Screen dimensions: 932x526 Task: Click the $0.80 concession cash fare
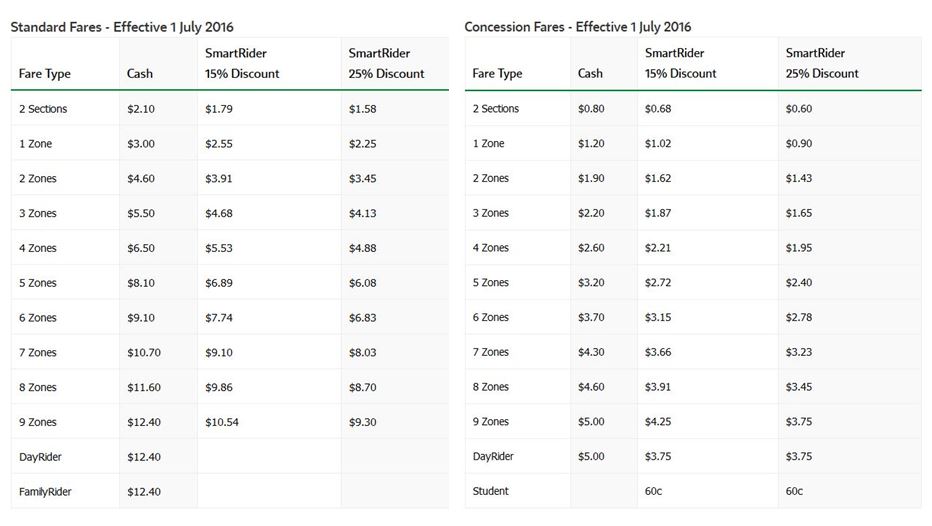(591, 109)
